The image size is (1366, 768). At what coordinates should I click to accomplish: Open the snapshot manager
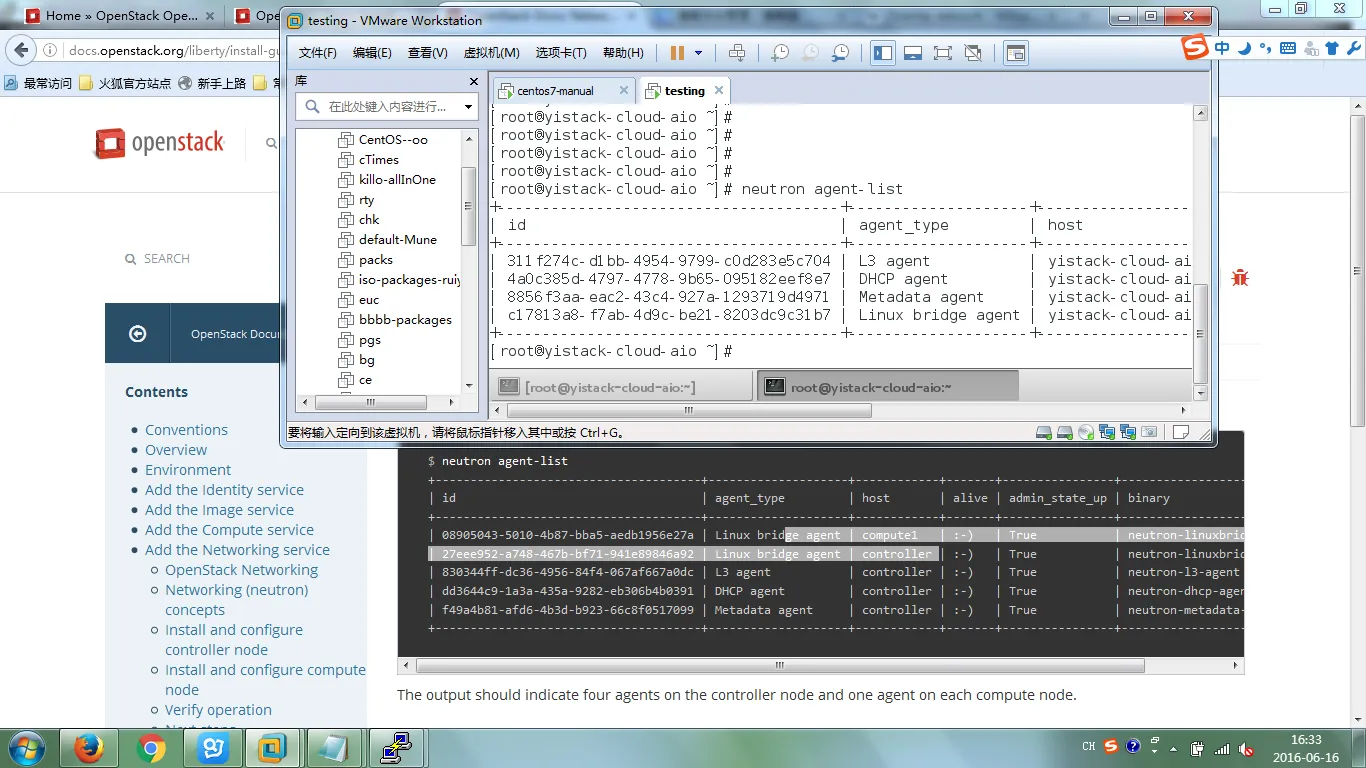point(841,53)
